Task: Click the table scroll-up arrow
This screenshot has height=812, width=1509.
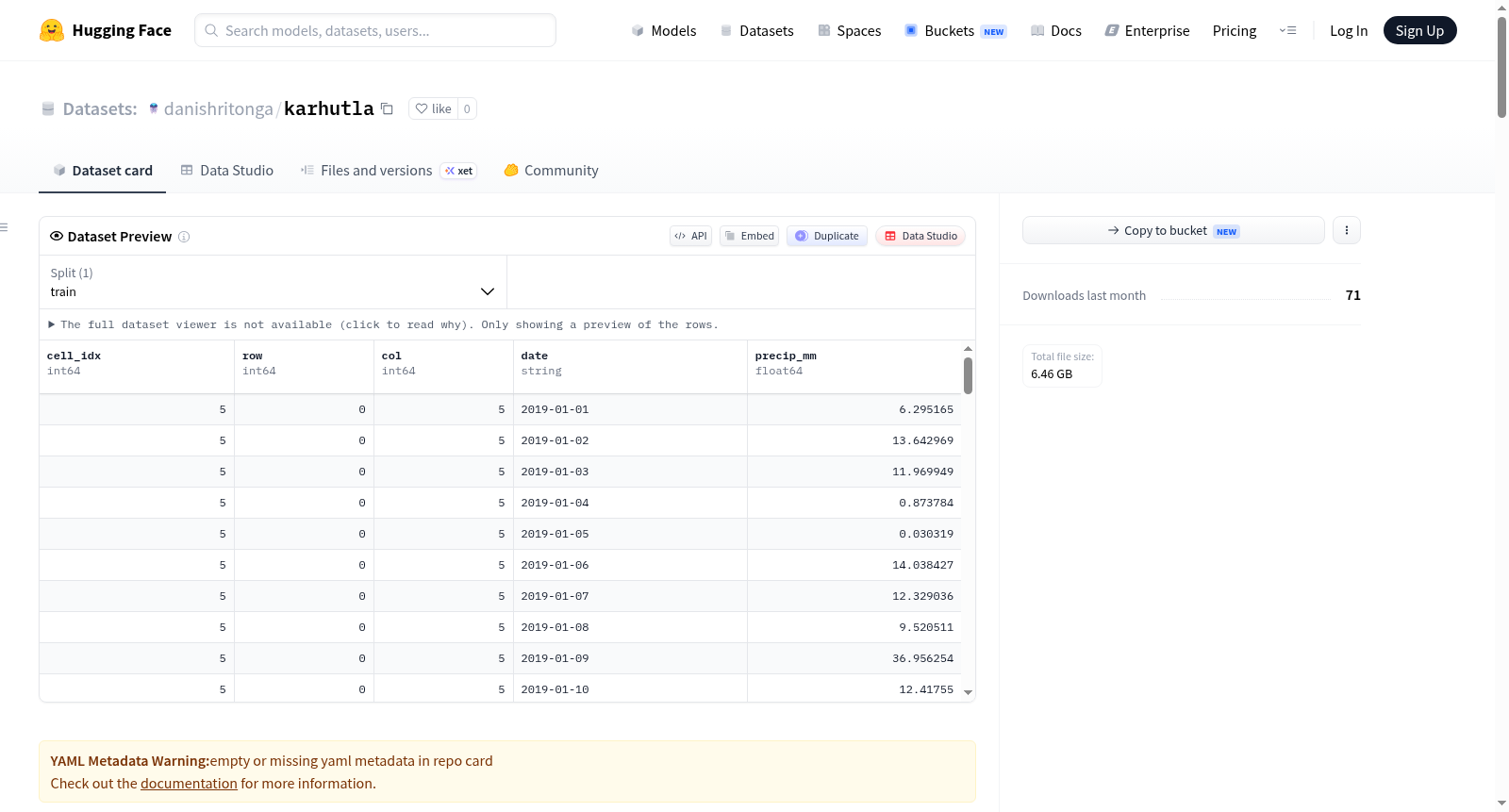Action: tap(968, 349)
